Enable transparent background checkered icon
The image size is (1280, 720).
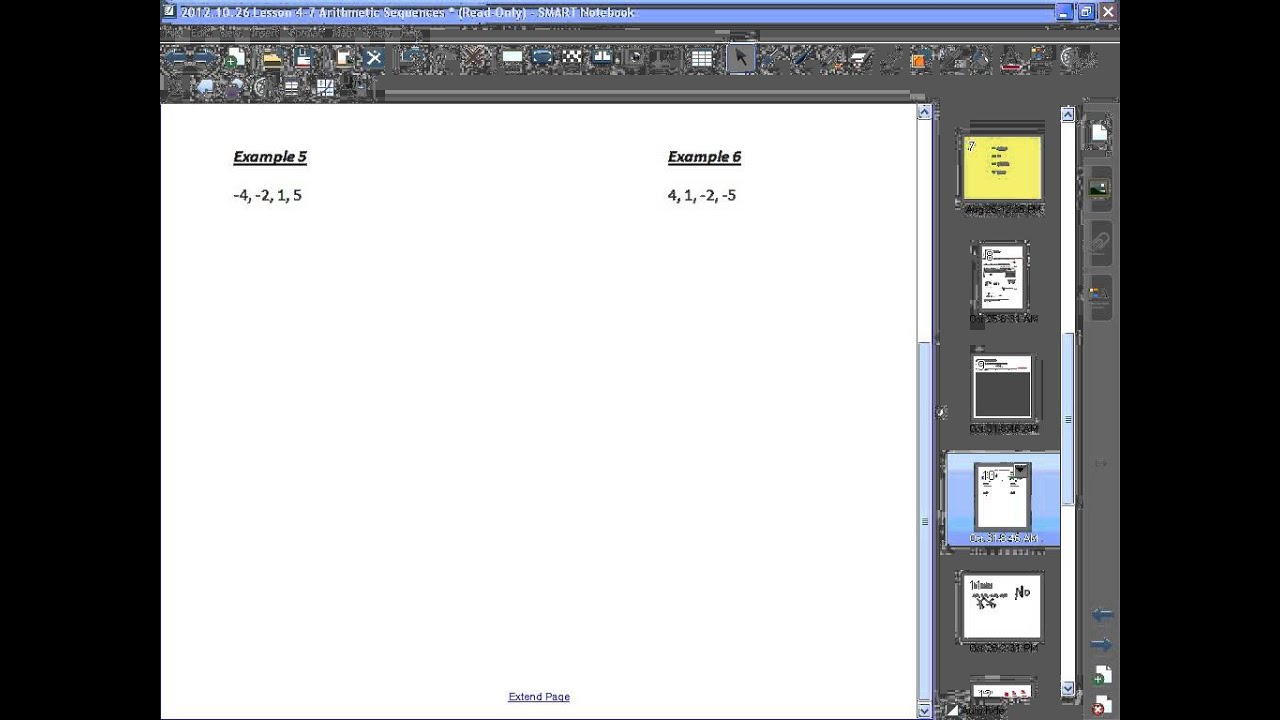click(x=572, y=57)
